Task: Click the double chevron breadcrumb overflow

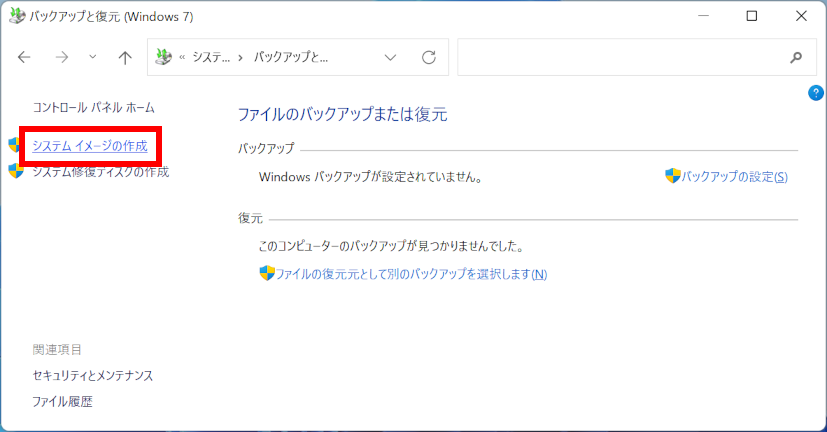Action: pyautogui.click(x=182, y=57)
